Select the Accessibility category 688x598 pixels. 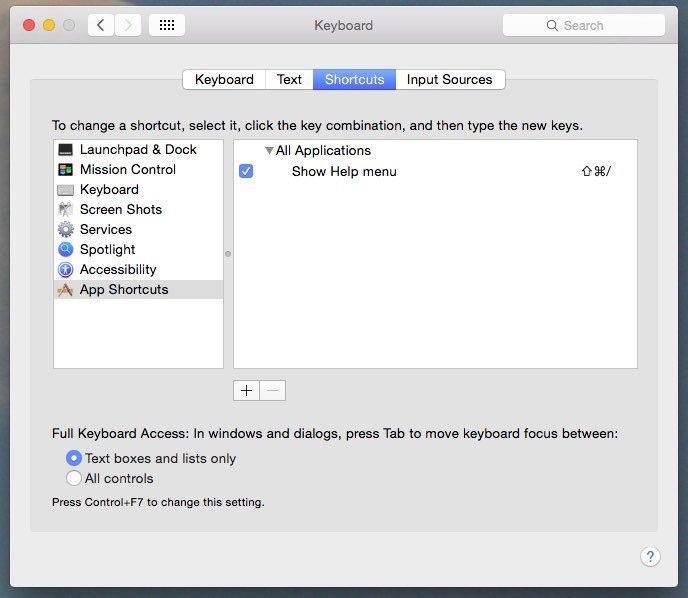pyautogui.click(x=138, y=269)
